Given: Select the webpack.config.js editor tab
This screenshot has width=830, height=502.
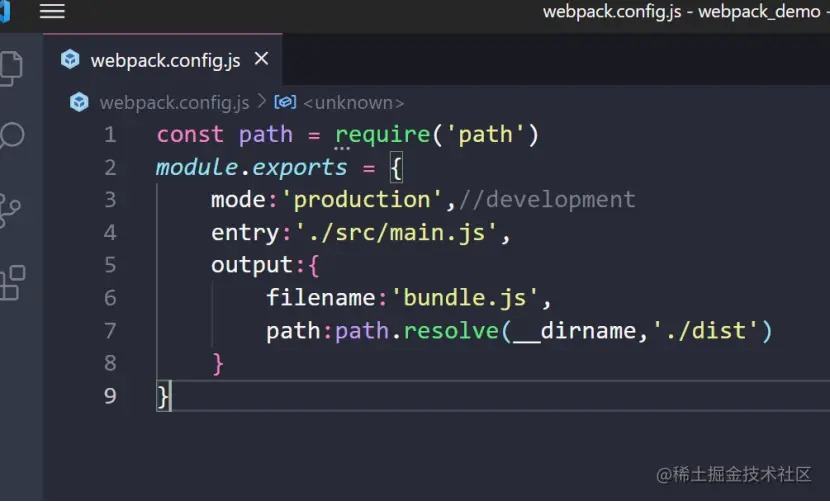Looking at the screenshot, I should pos(163,60).
